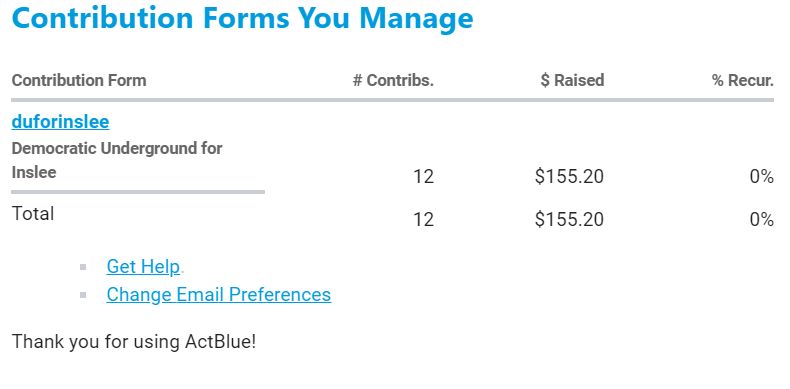Click the bullet marker beside Get Help
790x389 pixels.
[83, 267]
